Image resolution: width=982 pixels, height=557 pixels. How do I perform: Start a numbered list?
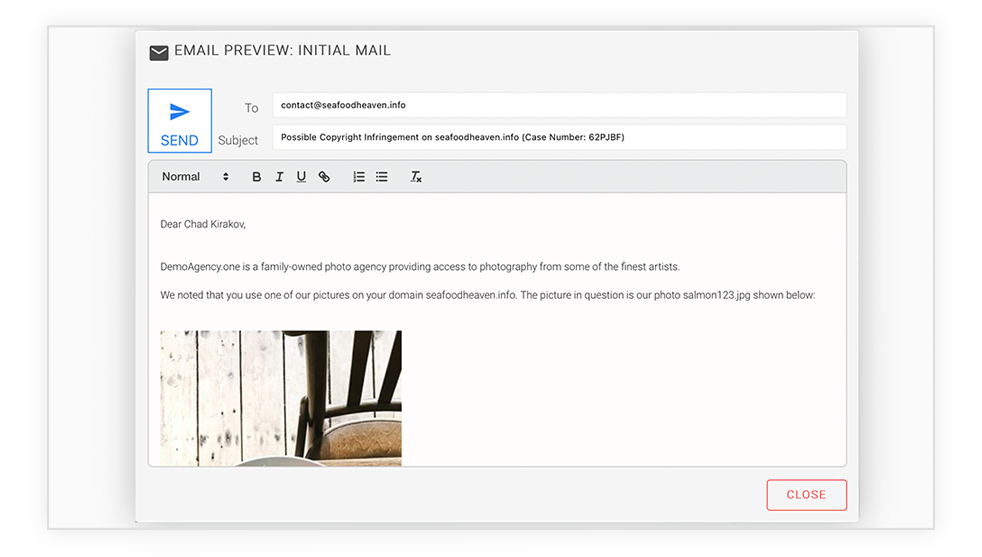(359, 177)
